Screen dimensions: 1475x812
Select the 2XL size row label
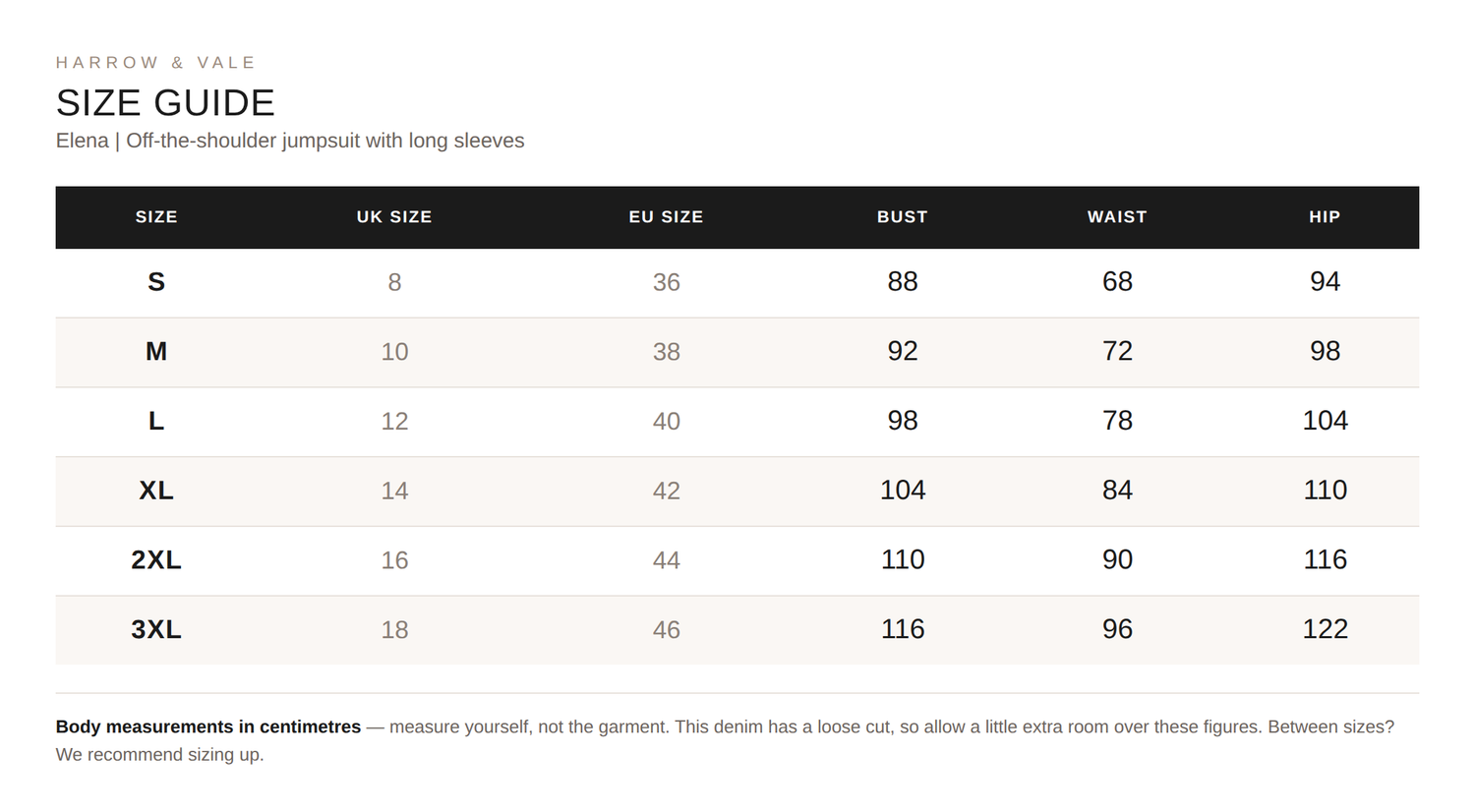(156, 559)
